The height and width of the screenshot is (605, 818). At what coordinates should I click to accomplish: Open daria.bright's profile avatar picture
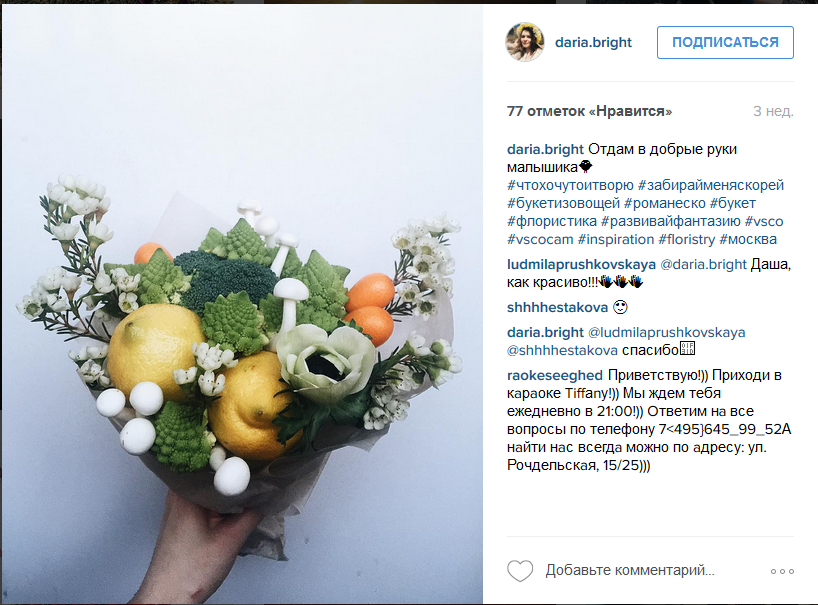click(525, 42)
